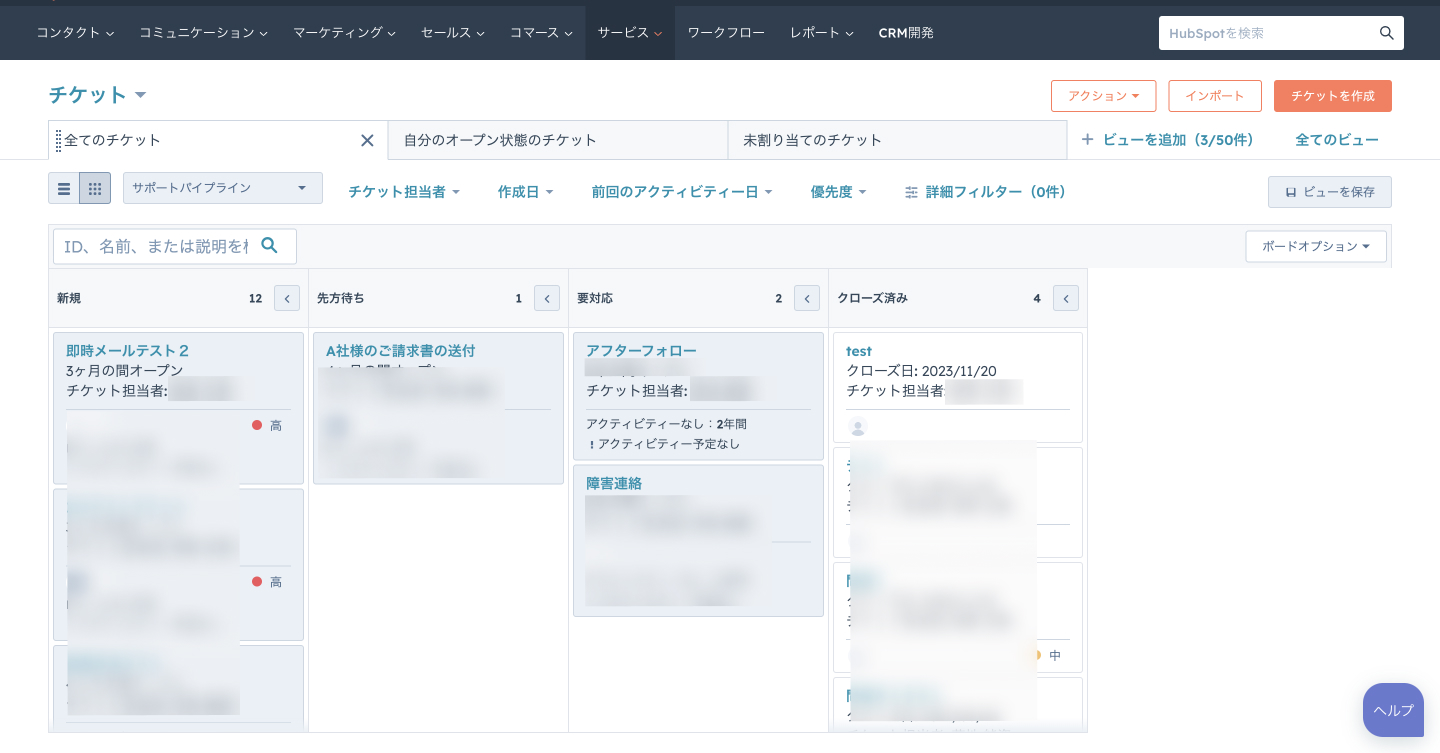Open the チケット担当者 filter
This screenshot has width=1440, height=753.
(x=404, y=192)
